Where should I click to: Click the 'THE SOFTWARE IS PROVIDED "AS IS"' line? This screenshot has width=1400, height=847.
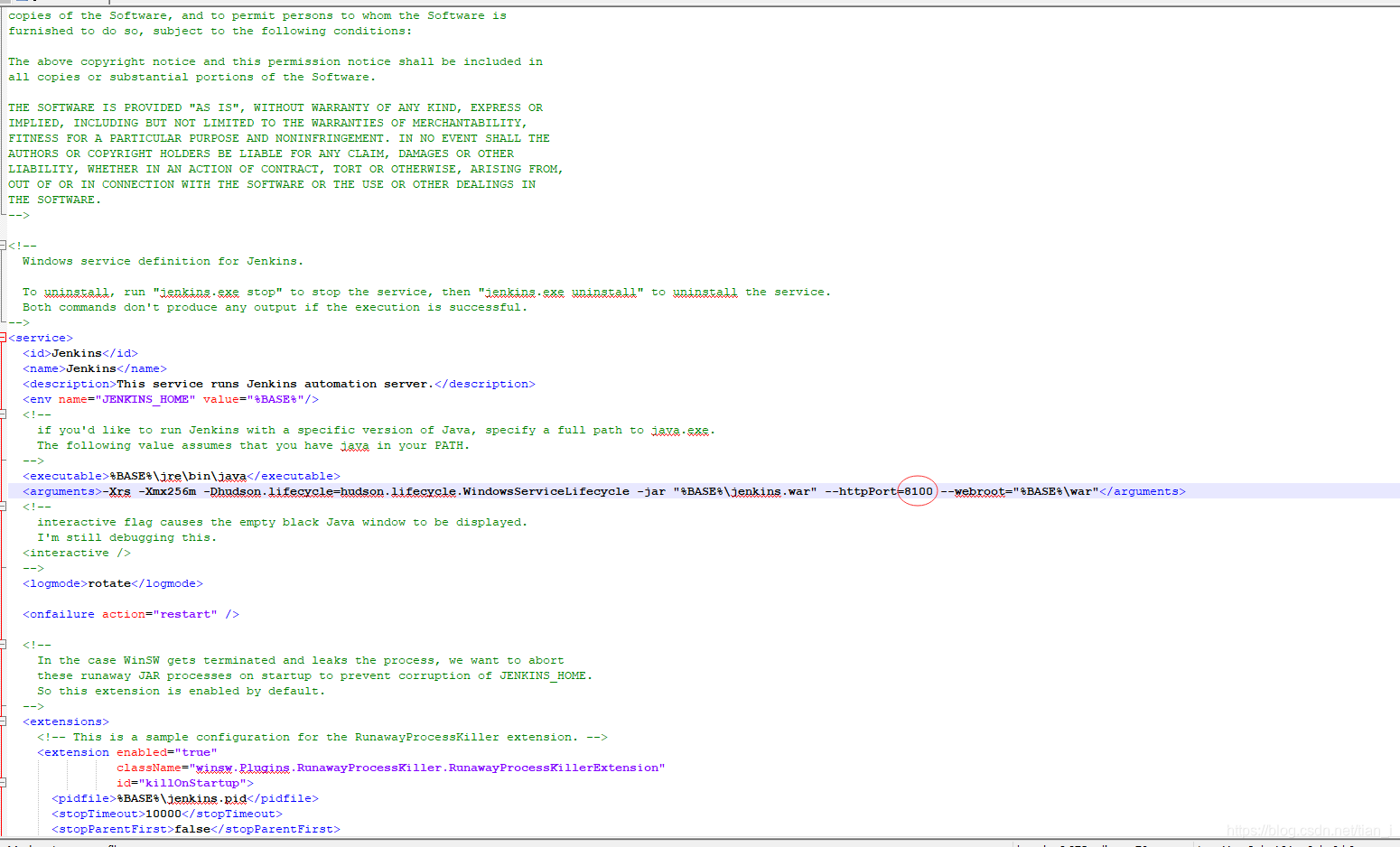click(x=275, y=107)
